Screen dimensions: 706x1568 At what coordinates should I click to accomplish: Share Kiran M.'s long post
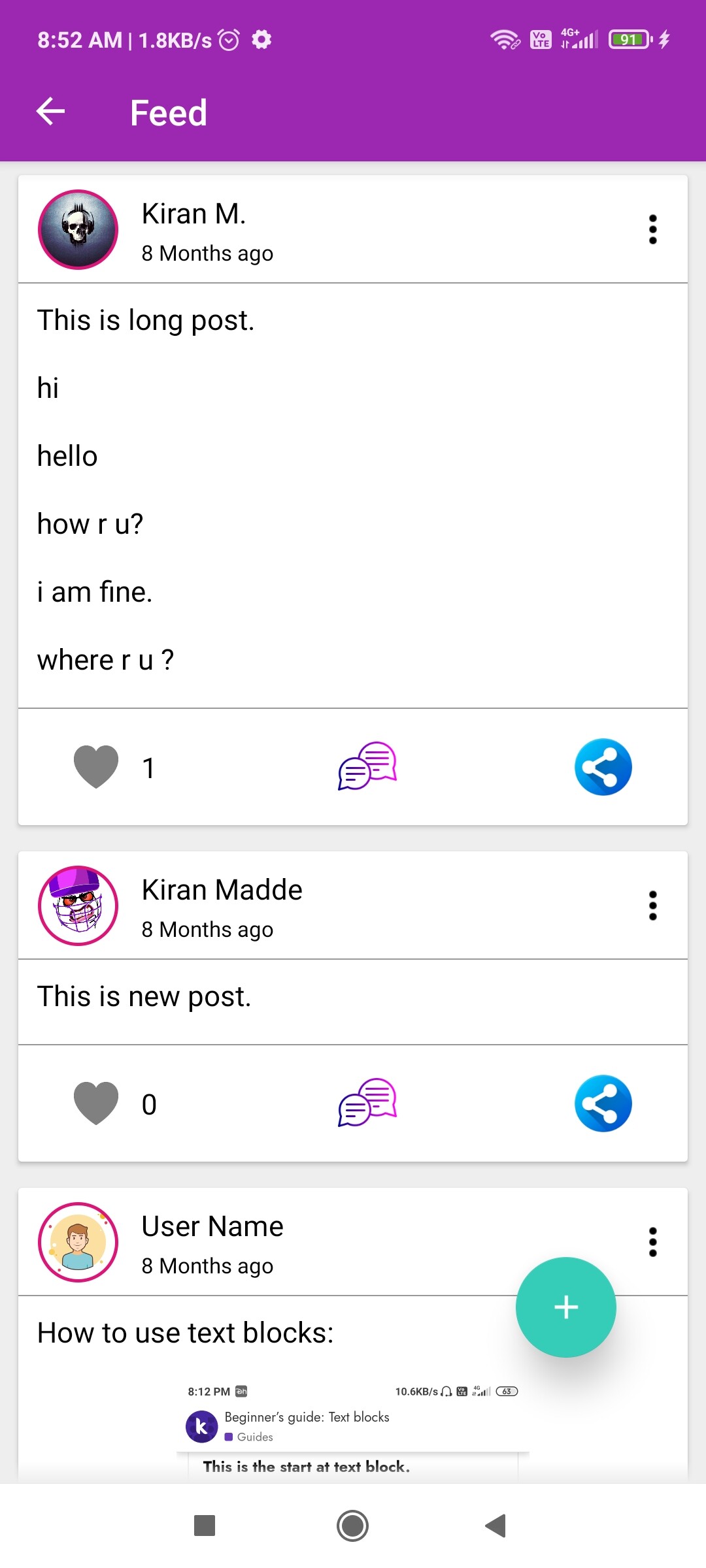point(603,767)
